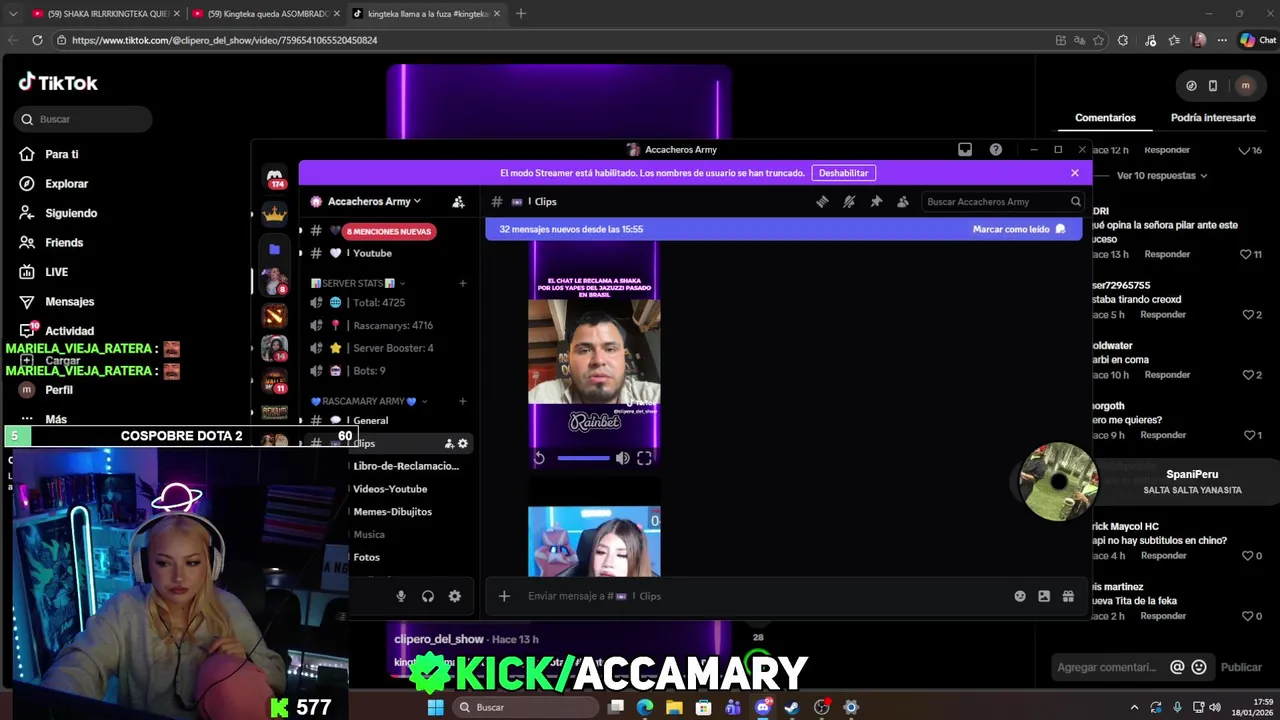Open the server folder icon in Discord
This screenshot has width=1280, height=720.
coord(275,249)
